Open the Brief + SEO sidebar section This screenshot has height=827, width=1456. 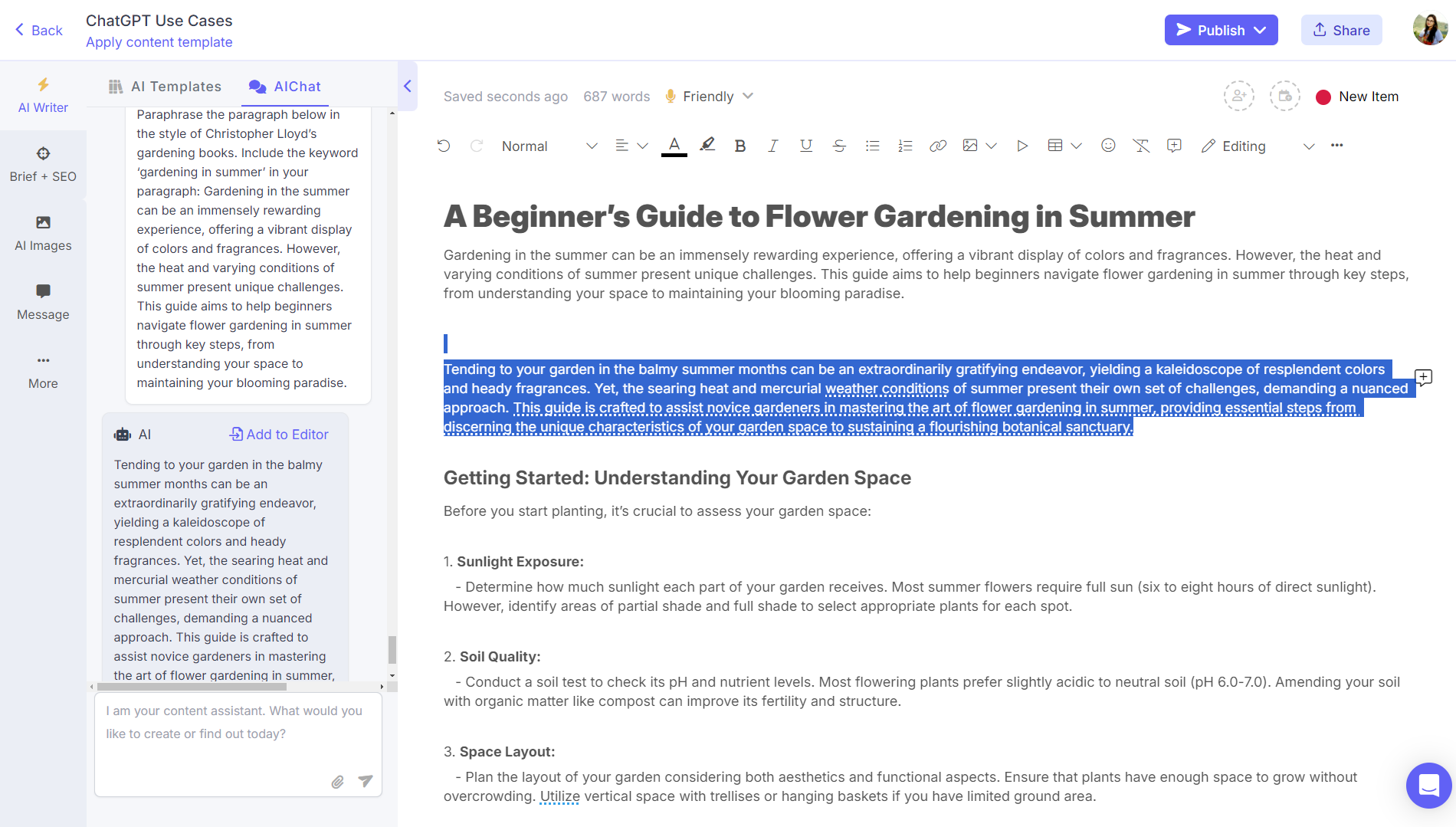[x=43, y=164]
